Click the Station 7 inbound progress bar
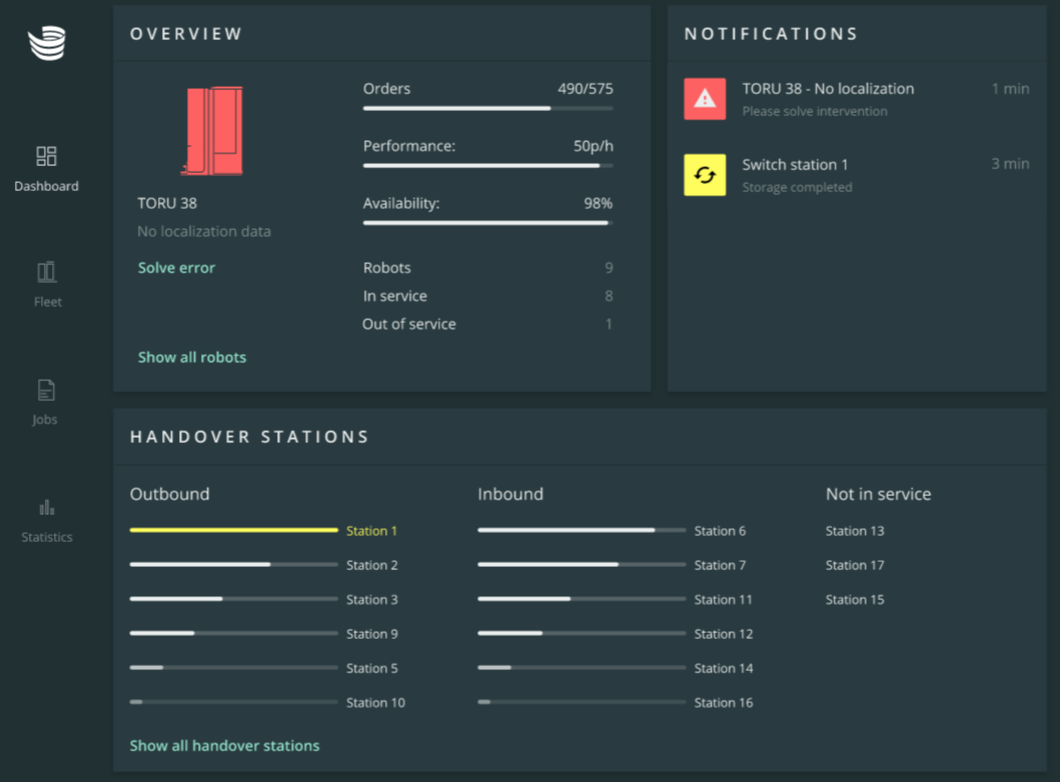The height and width of the screenshot is (782, 1060). tap(582, 565)
